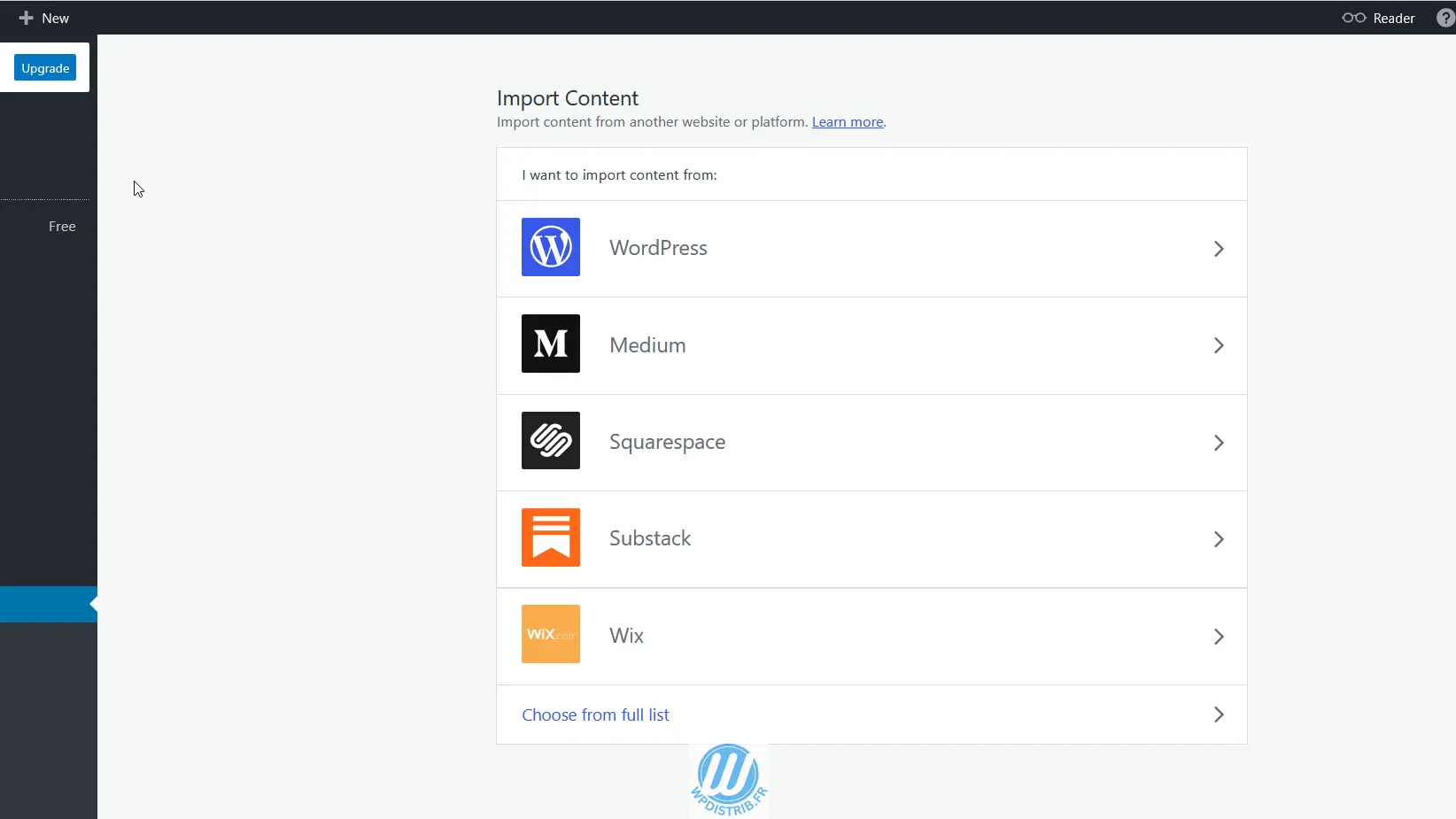The image size is (1456, 819).
Task: Click the Upgrade button
Action: (x=45, y=68)
